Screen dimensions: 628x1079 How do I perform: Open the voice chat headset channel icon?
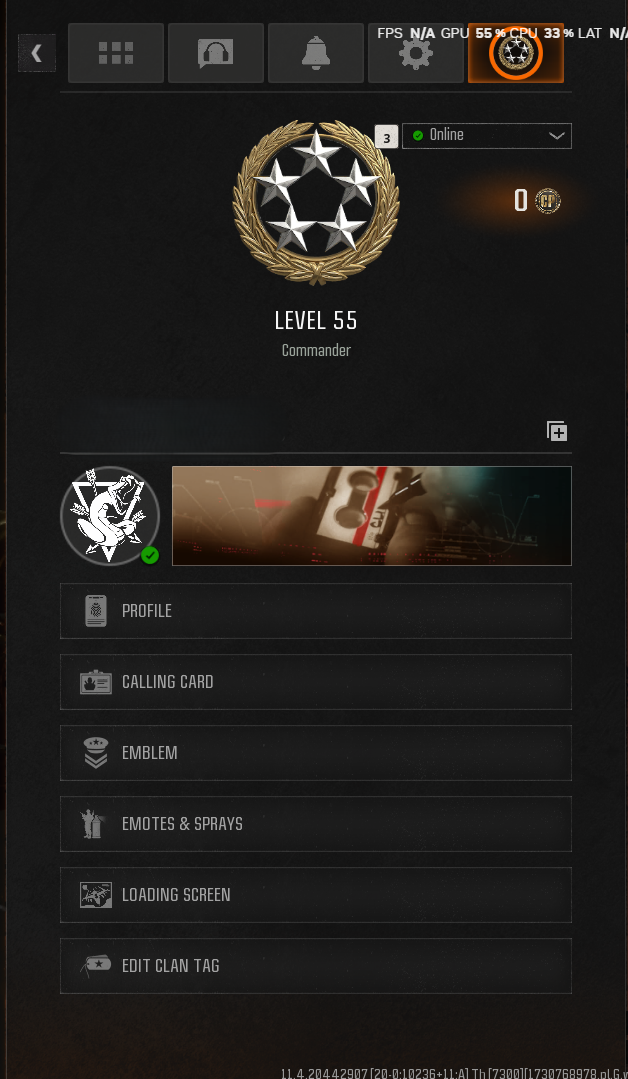tap(216, 53)
